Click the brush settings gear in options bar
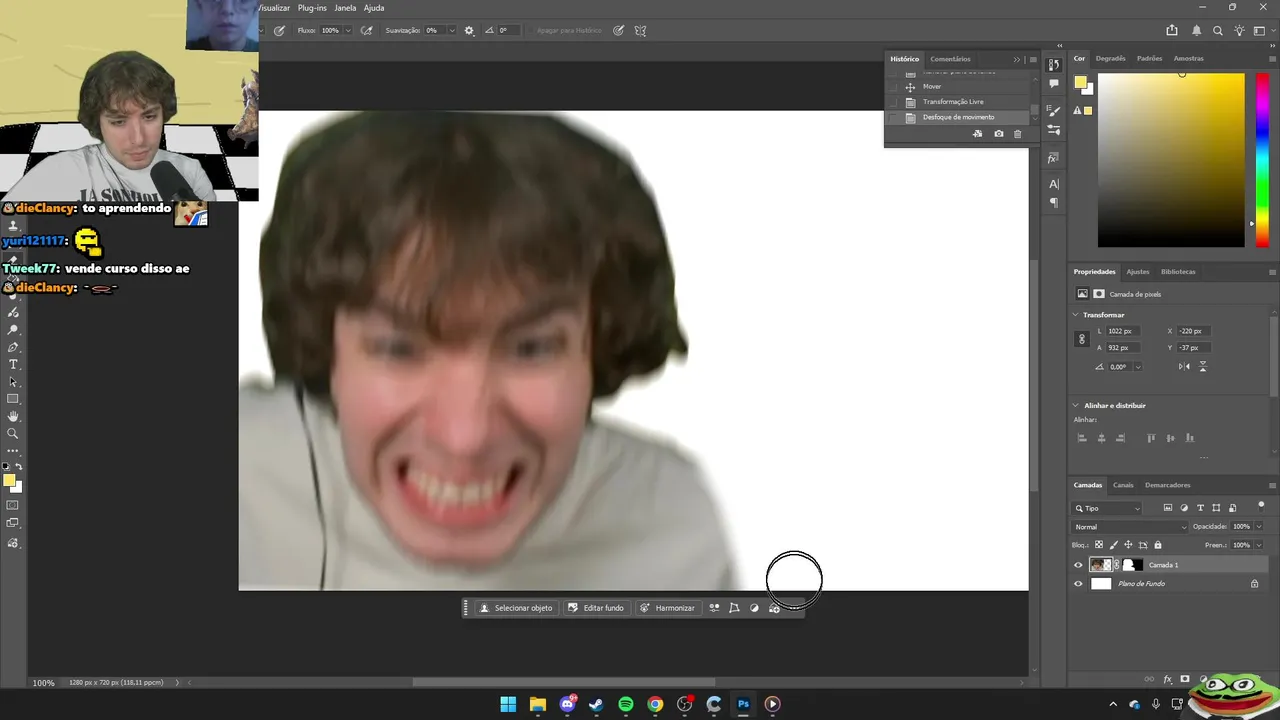Image resolution: width=1280 pixels, height=720 pixels. [469, 31]
